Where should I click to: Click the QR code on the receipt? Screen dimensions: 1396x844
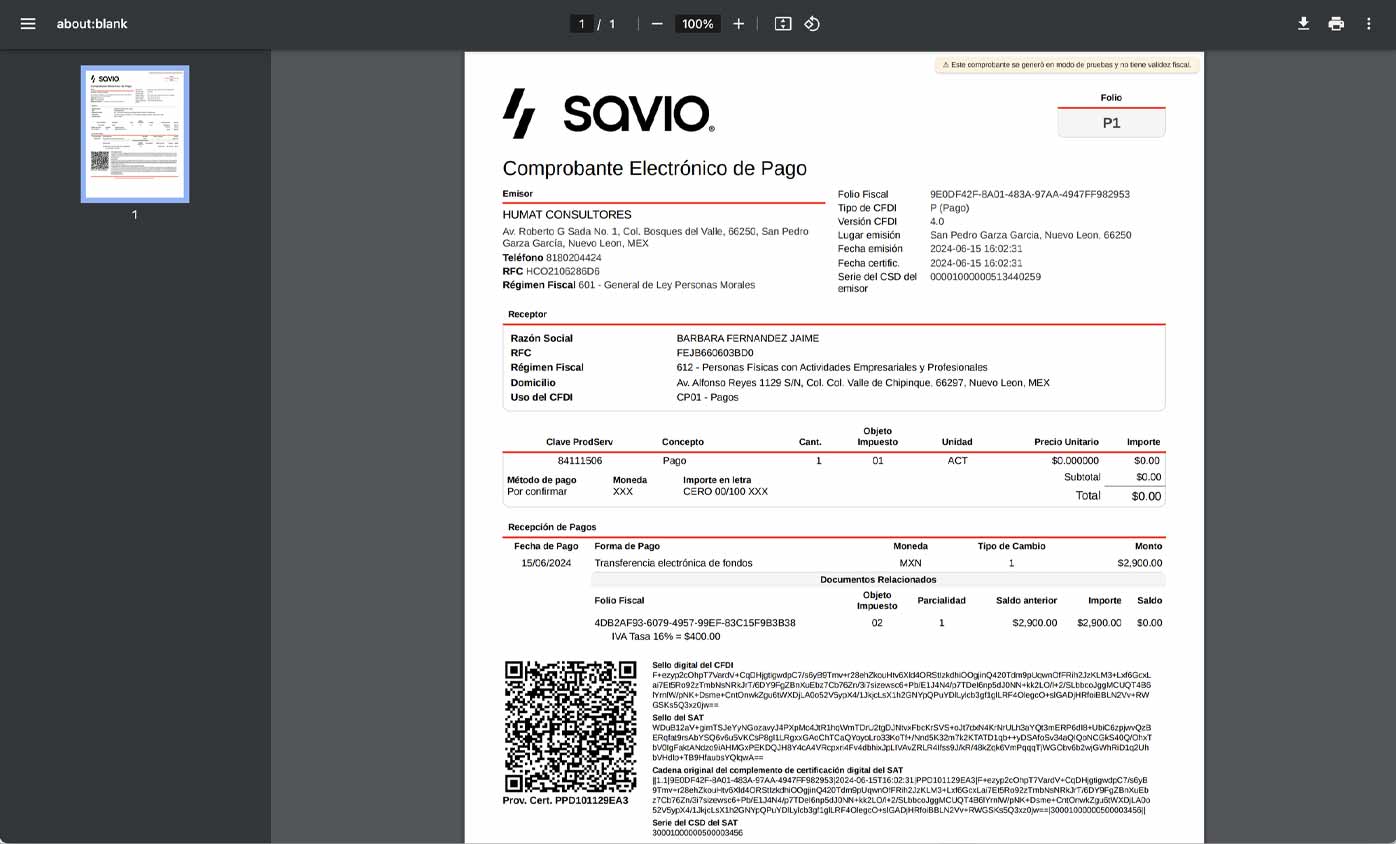pos(570,727)
